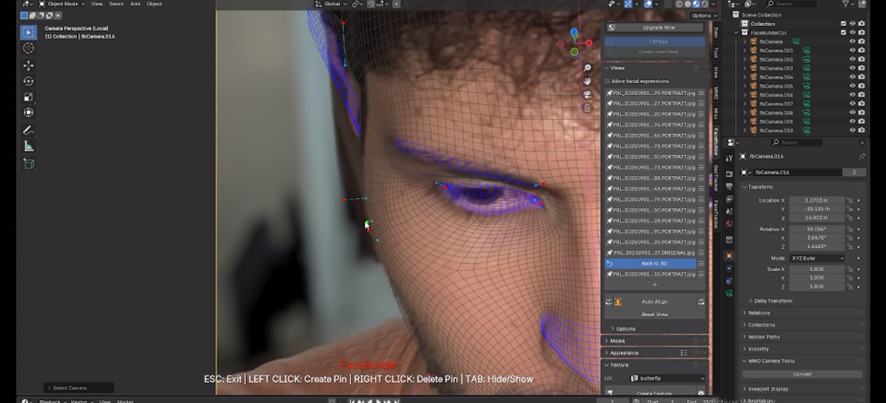Select the Add Cube tool

pyautogui.click(x=28, y=163)
